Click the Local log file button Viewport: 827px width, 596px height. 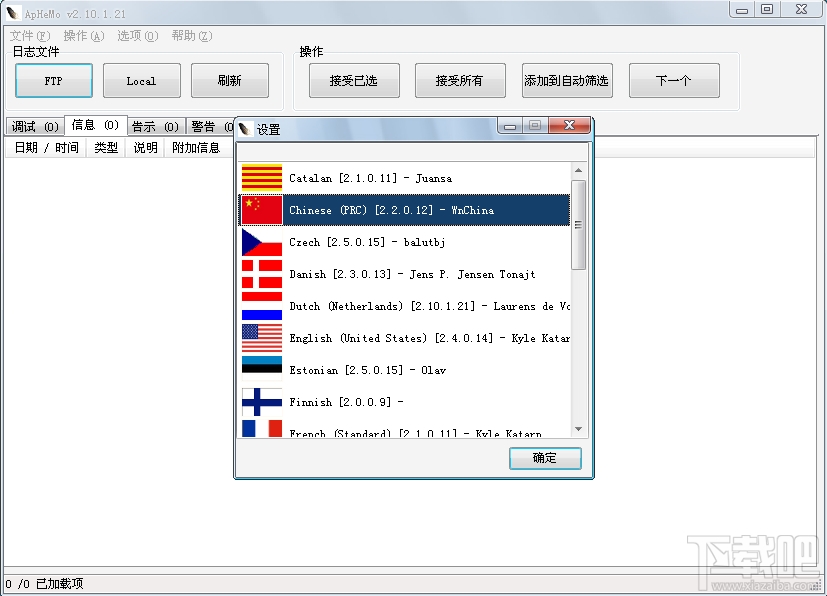(x=141, y=81)
